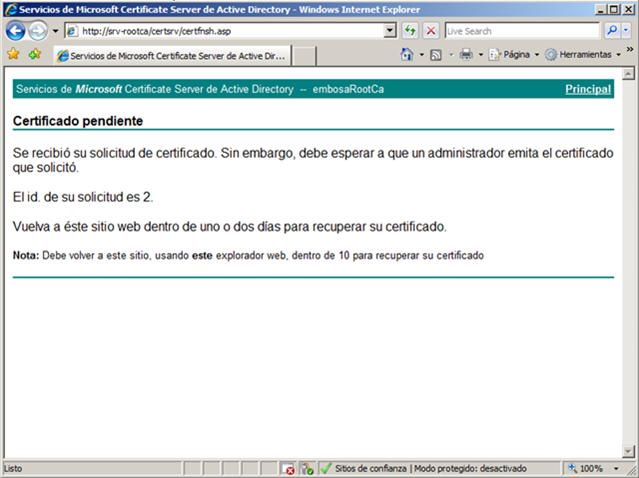Screen dimensions: 639x478
Task: Click inside the Live Search box
Action: point(520,31)
